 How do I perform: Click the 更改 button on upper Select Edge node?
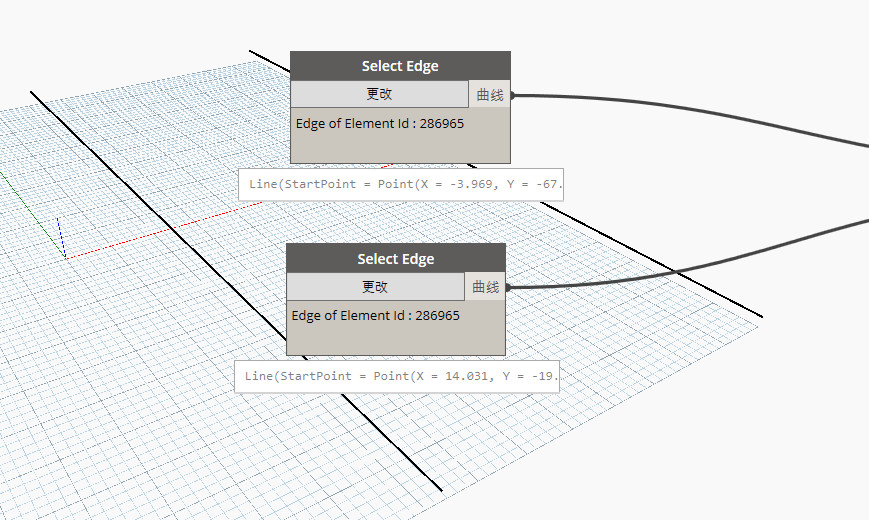click(x=379, y=94)
